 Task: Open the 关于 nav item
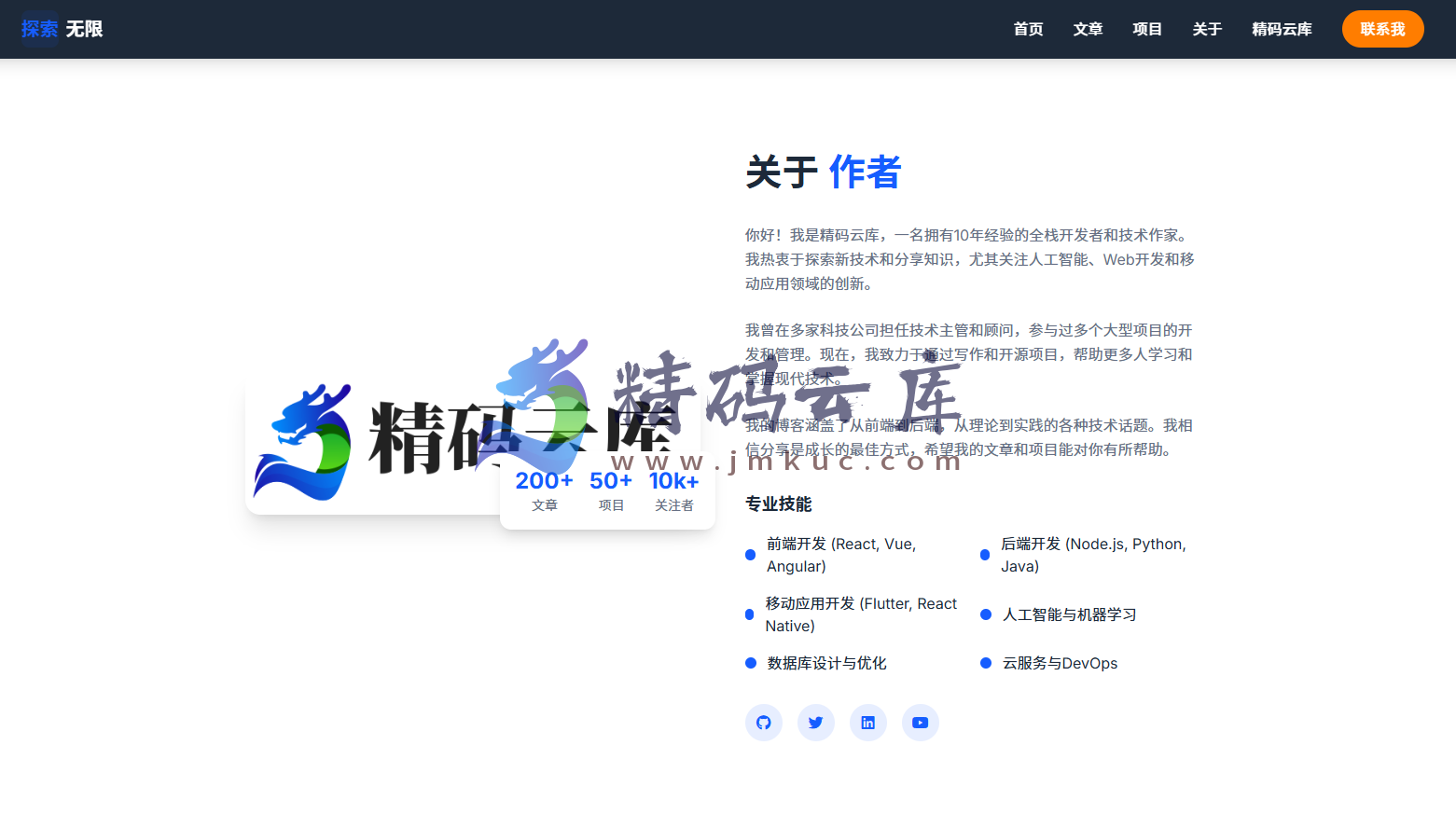1207,29
